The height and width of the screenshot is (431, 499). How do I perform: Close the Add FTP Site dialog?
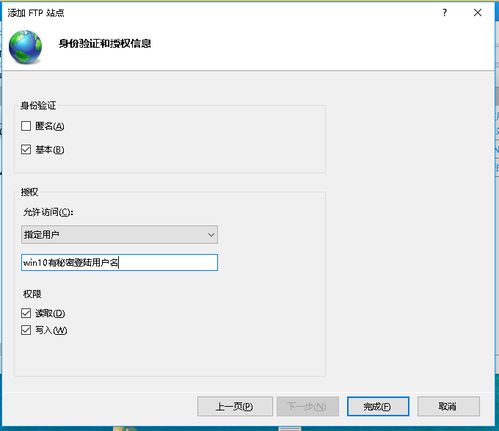[477, 13]
